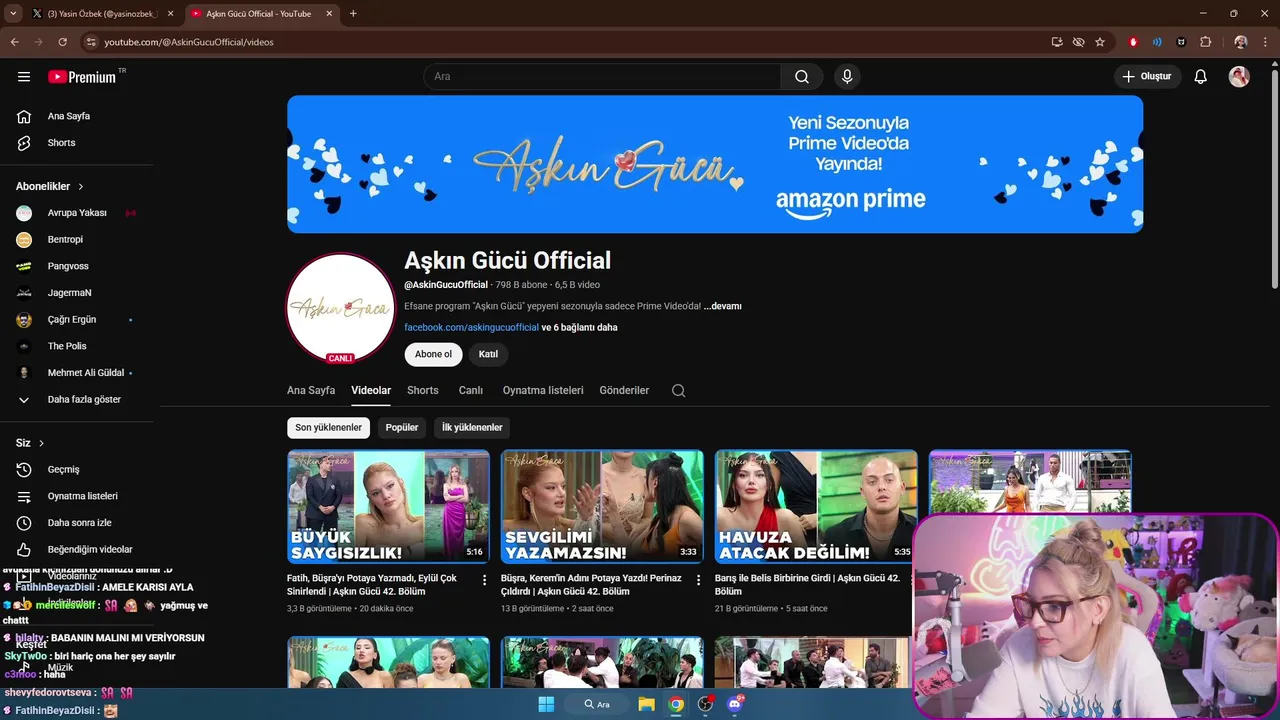Open the Gönderiler tab
Image resolution: width=1280 pixels, height=720 pixels.
624,390
